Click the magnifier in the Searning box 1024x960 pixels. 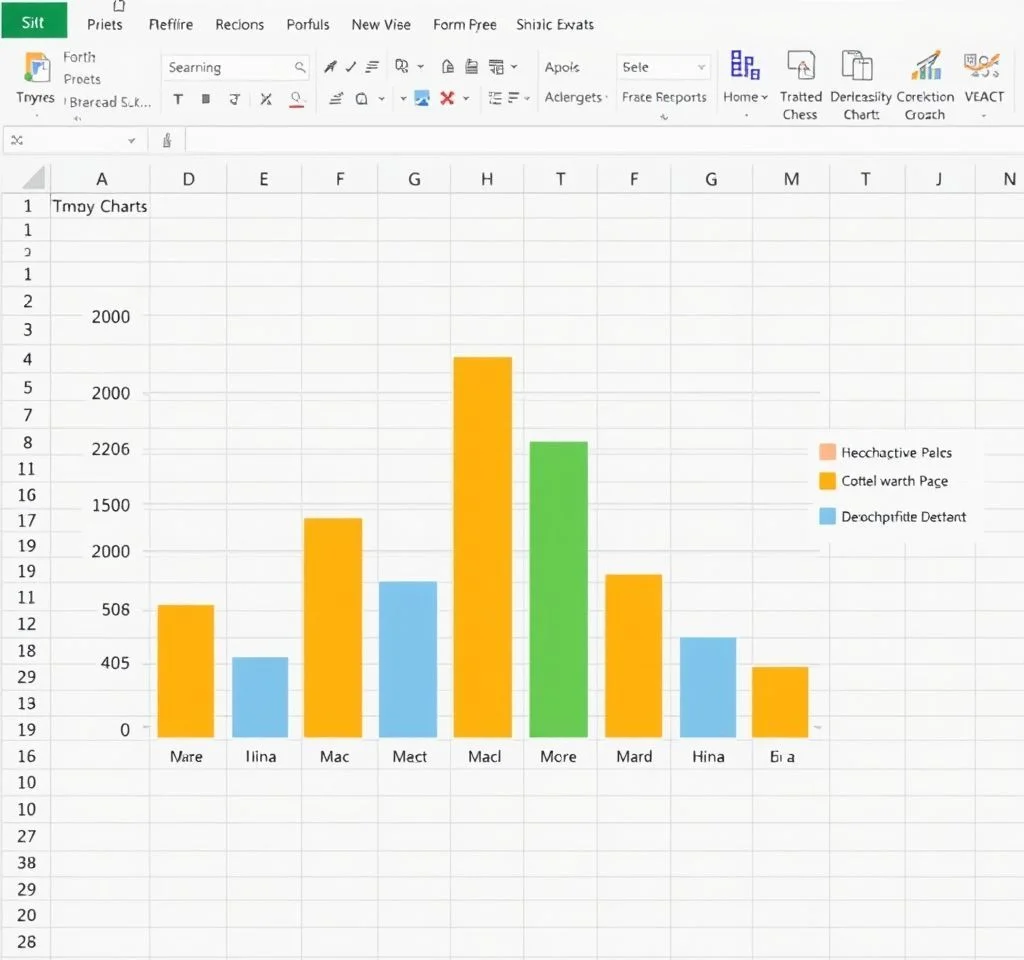coord(299,68)
